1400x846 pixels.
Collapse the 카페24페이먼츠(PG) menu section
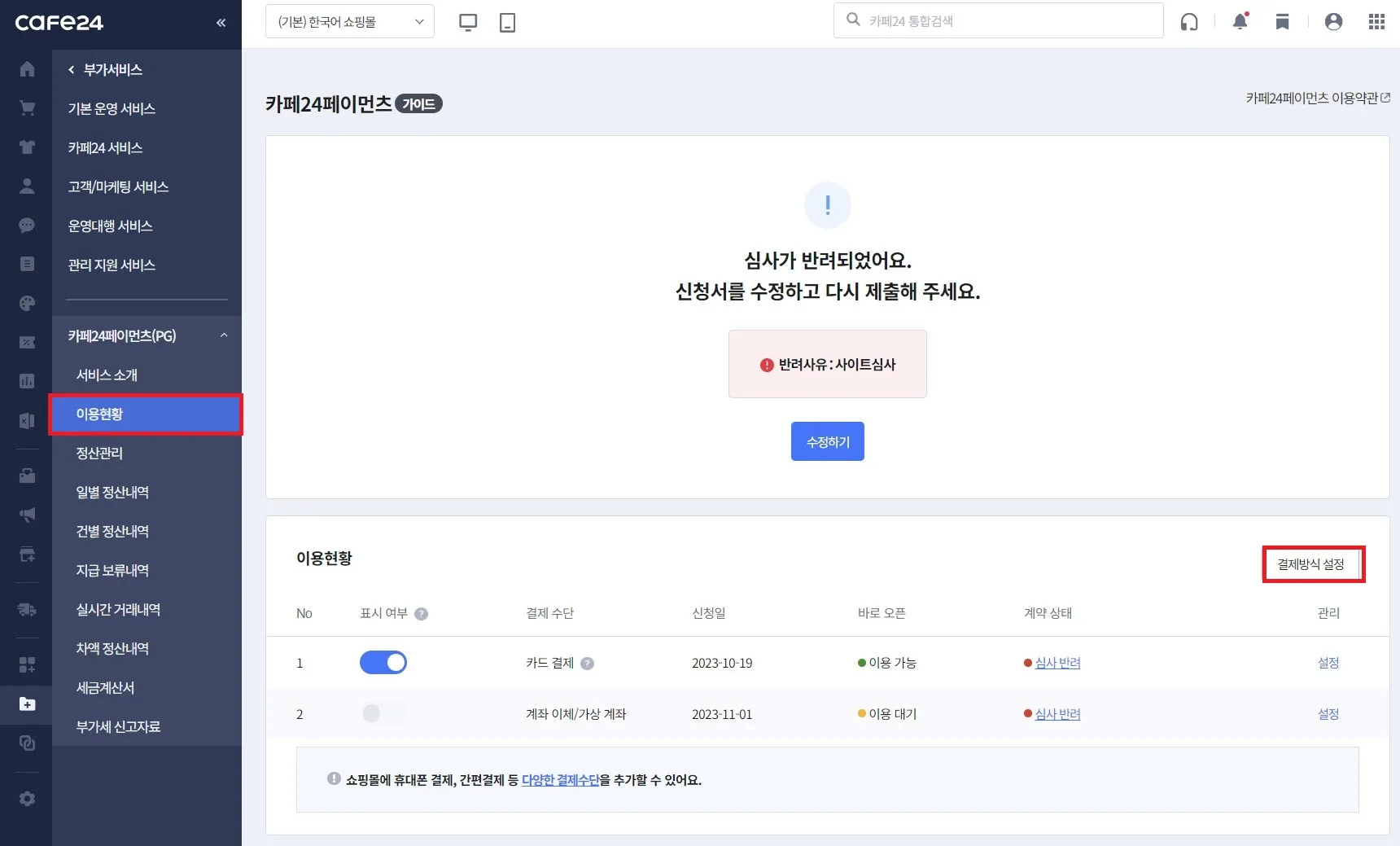224,335
